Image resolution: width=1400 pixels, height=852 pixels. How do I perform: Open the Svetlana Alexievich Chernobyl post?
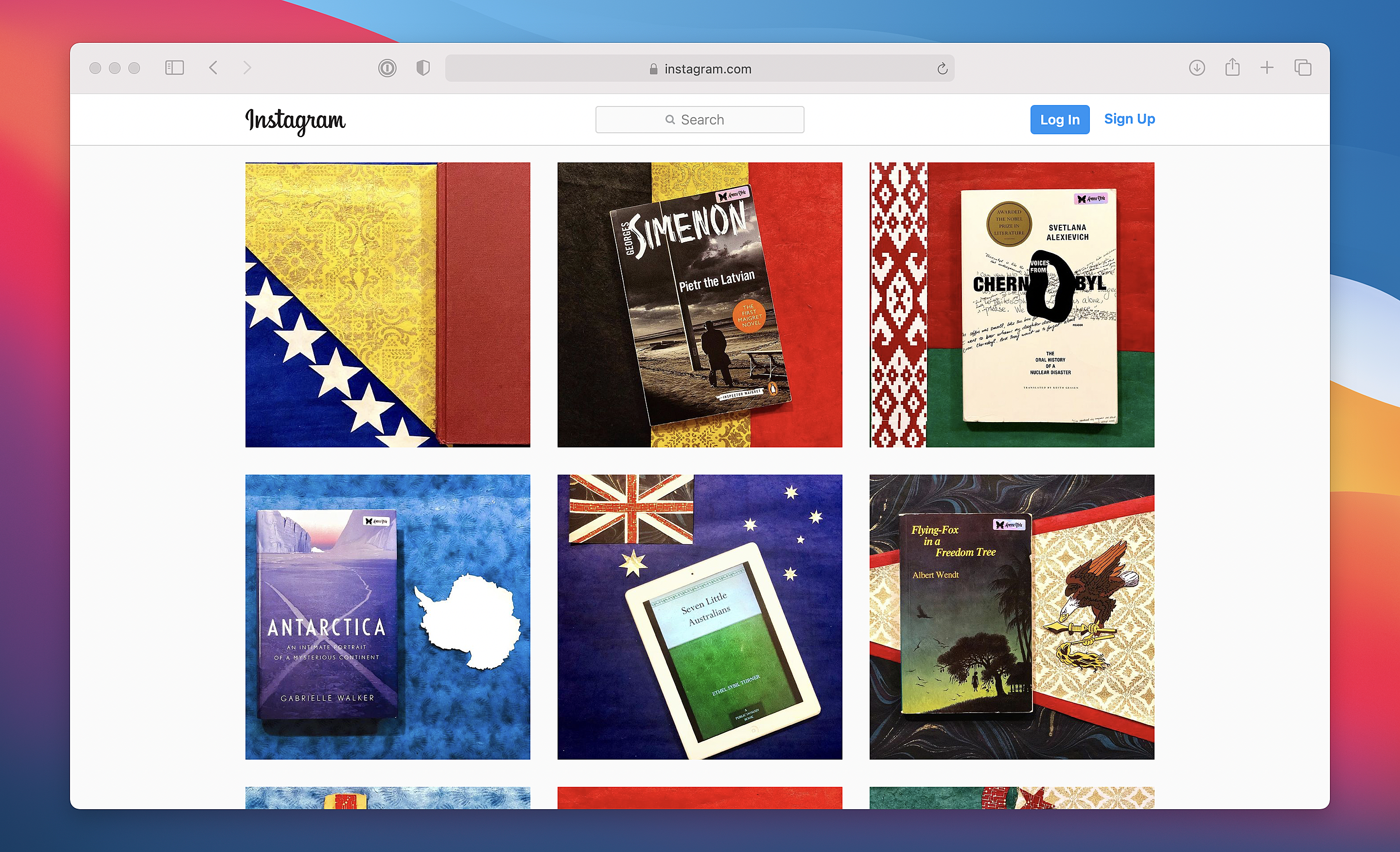[x=1012, y=304]
